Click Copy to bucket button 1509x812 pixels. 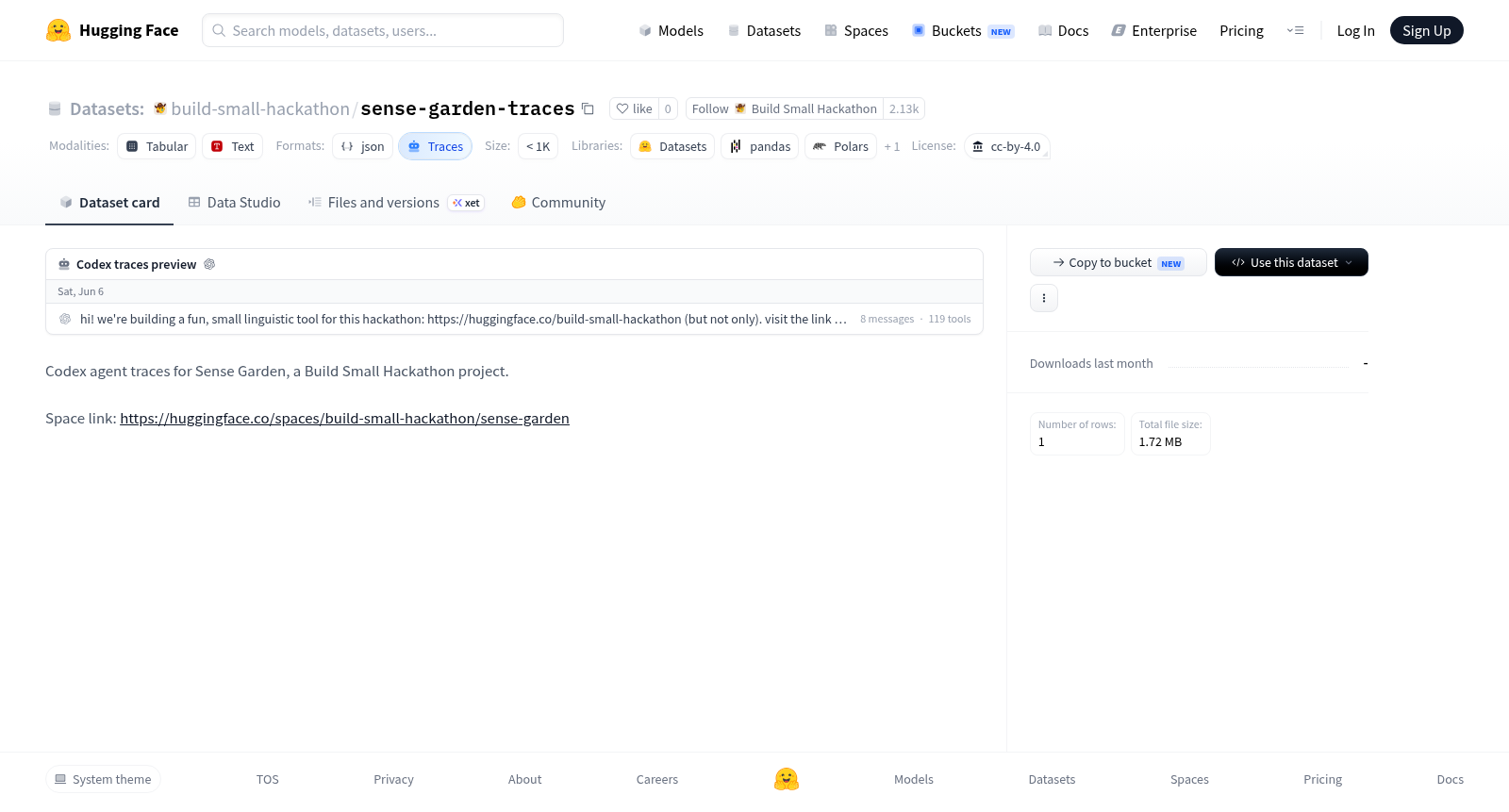click(1118, 262)
